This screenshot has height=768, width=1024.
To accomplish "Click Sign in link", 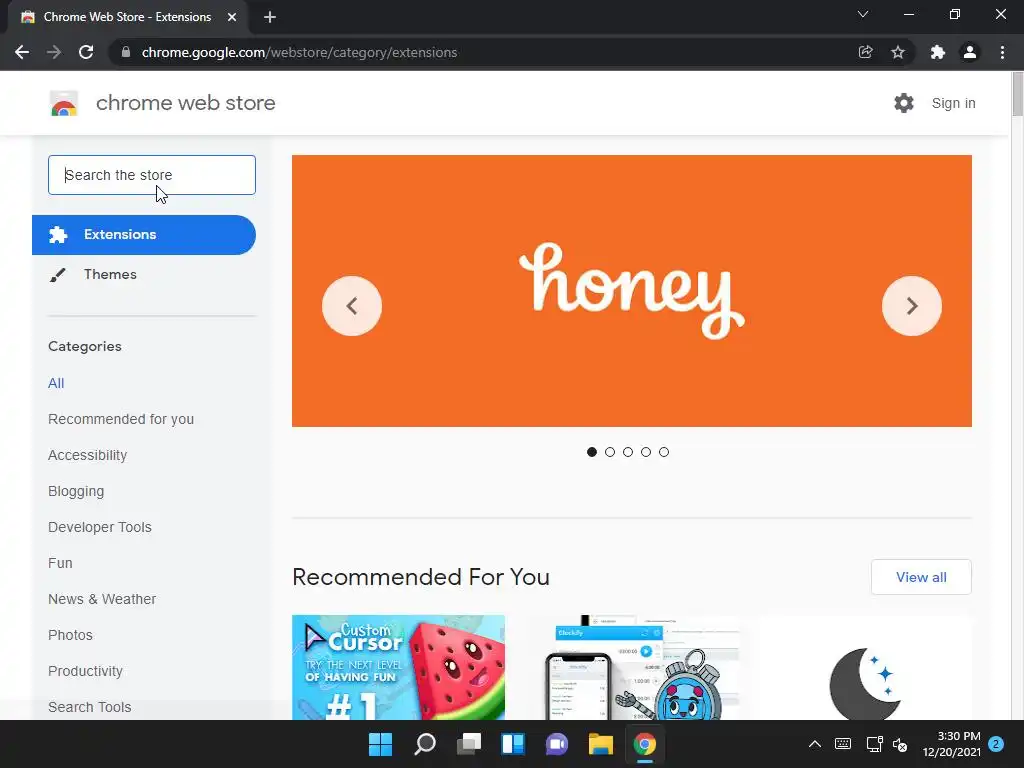I will pyautogui.click(x=953, y=103).
